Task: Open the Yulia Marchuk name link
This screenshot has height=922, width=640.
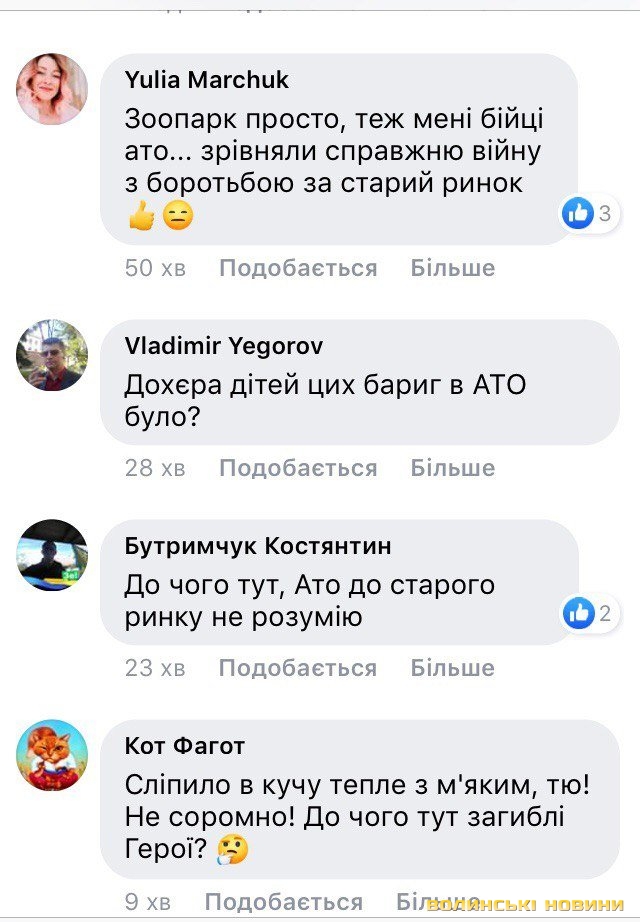Action: click(x=206, y=79)
